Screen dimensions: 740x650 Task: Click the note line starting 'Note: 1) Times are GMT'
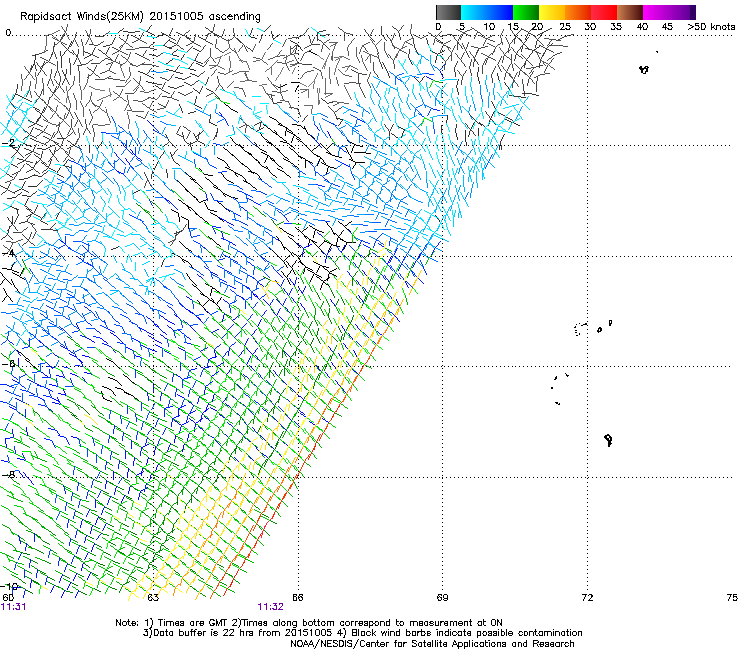point(309,623)
